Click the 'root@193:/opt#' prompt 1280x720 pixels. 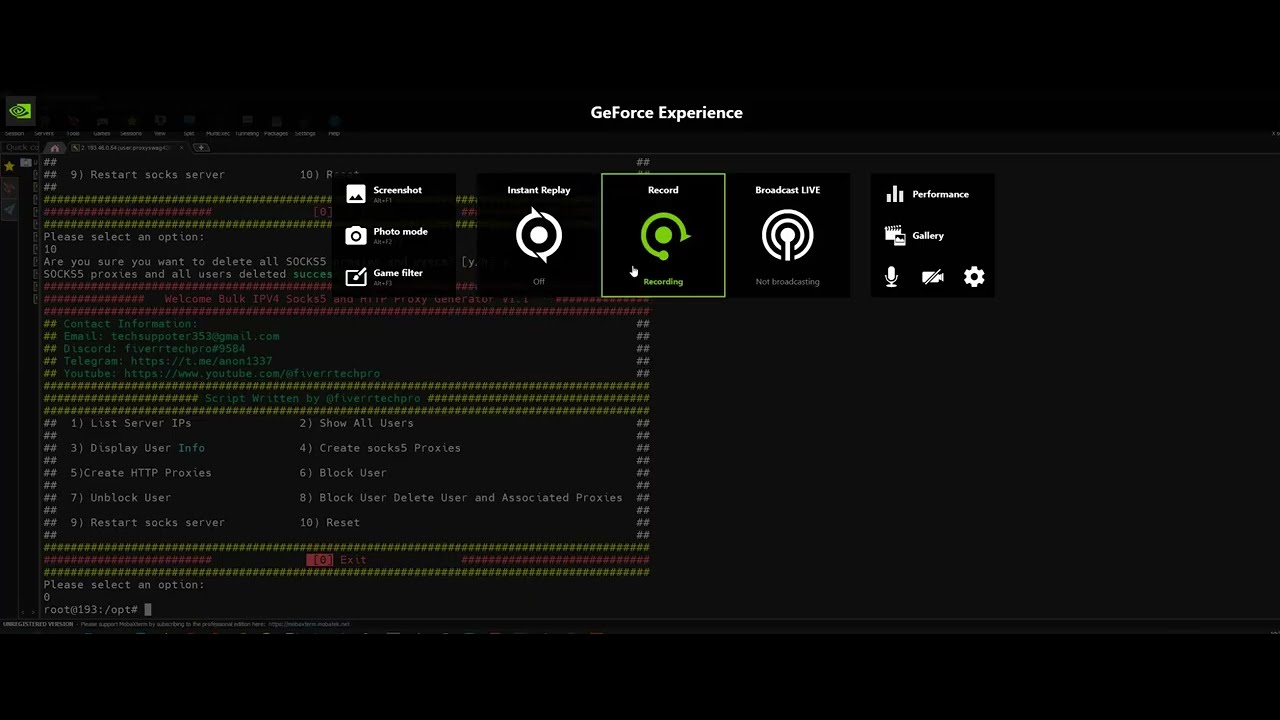(90, 609)
